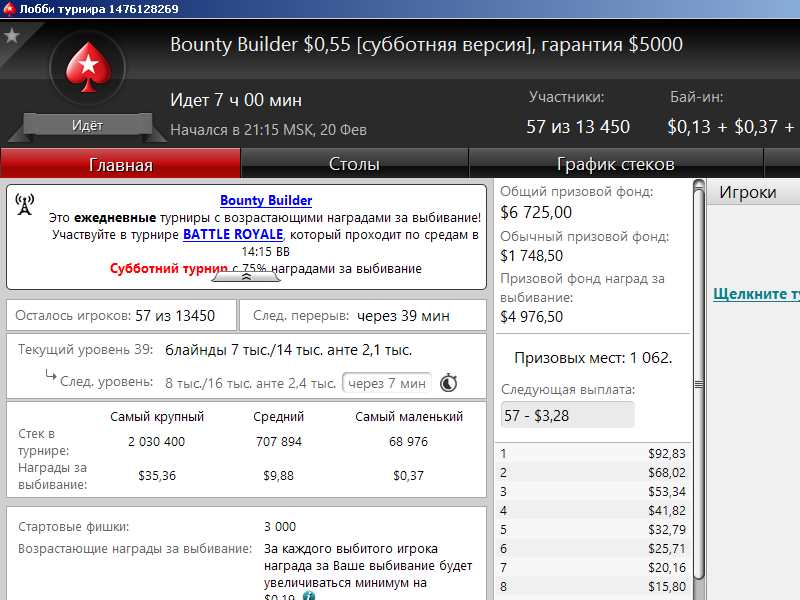Click the favorite star icon in corner
The width and height of the screenshot is (800, 600).
click(11, 36)
